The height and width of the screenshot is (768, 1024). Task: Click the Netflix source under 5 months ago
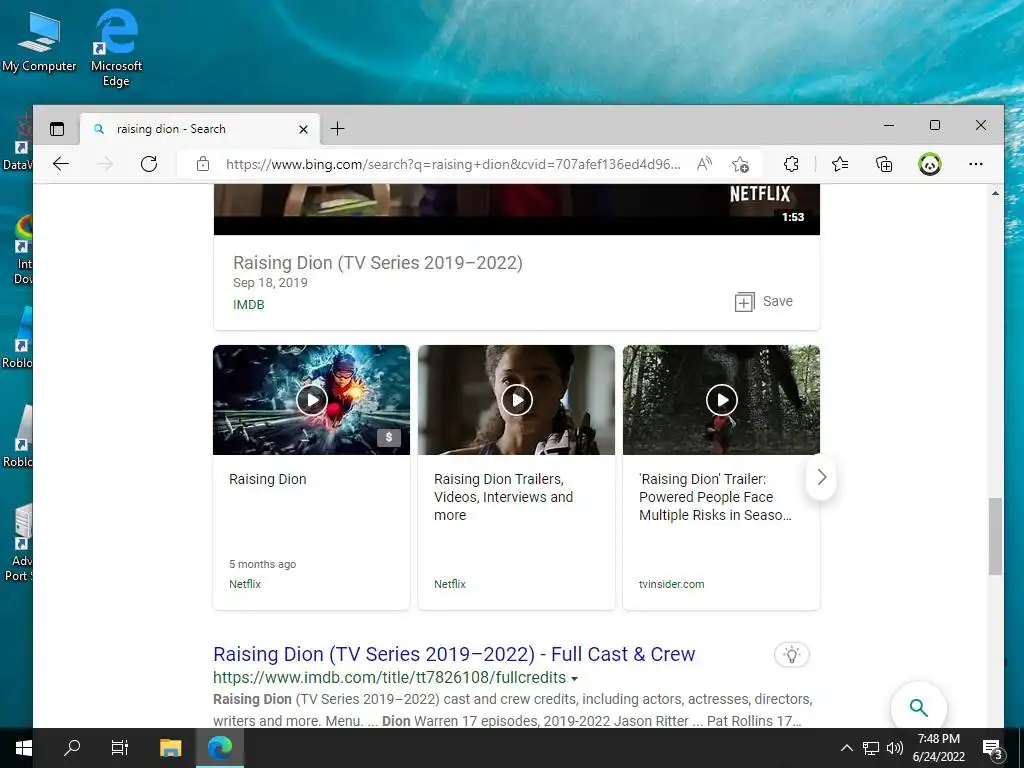point(245,584)
